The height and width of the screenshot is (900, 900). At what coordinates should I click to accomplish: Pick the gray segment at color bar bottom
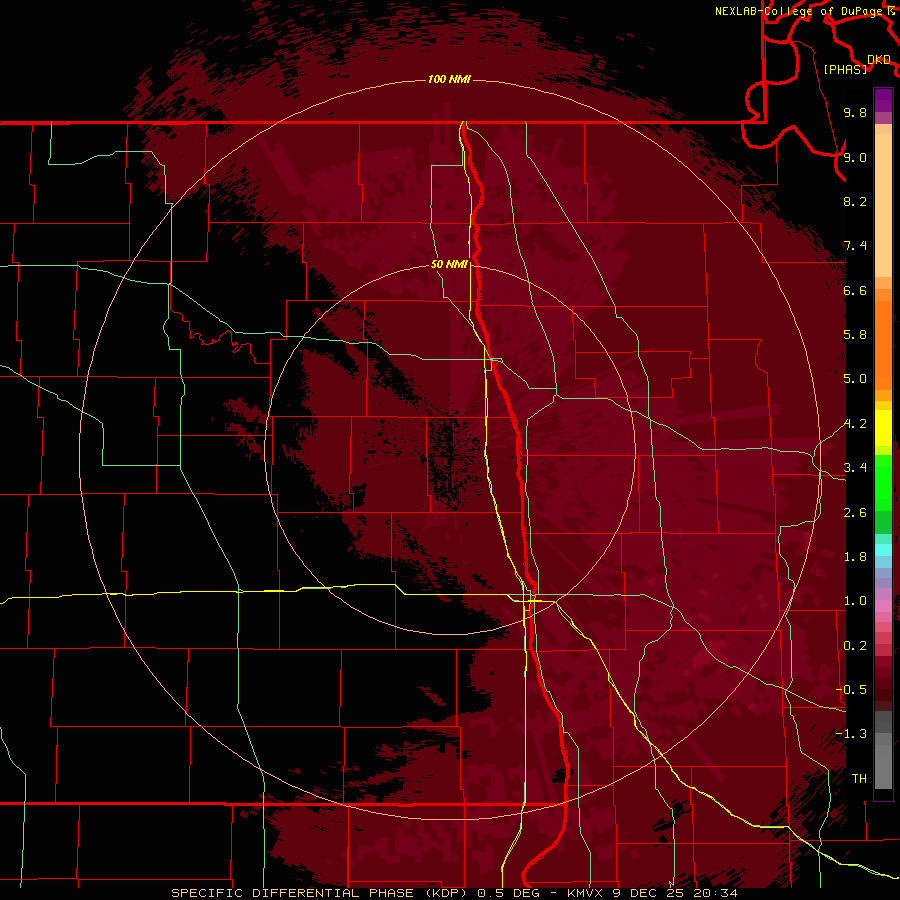(x=883, y=766)
